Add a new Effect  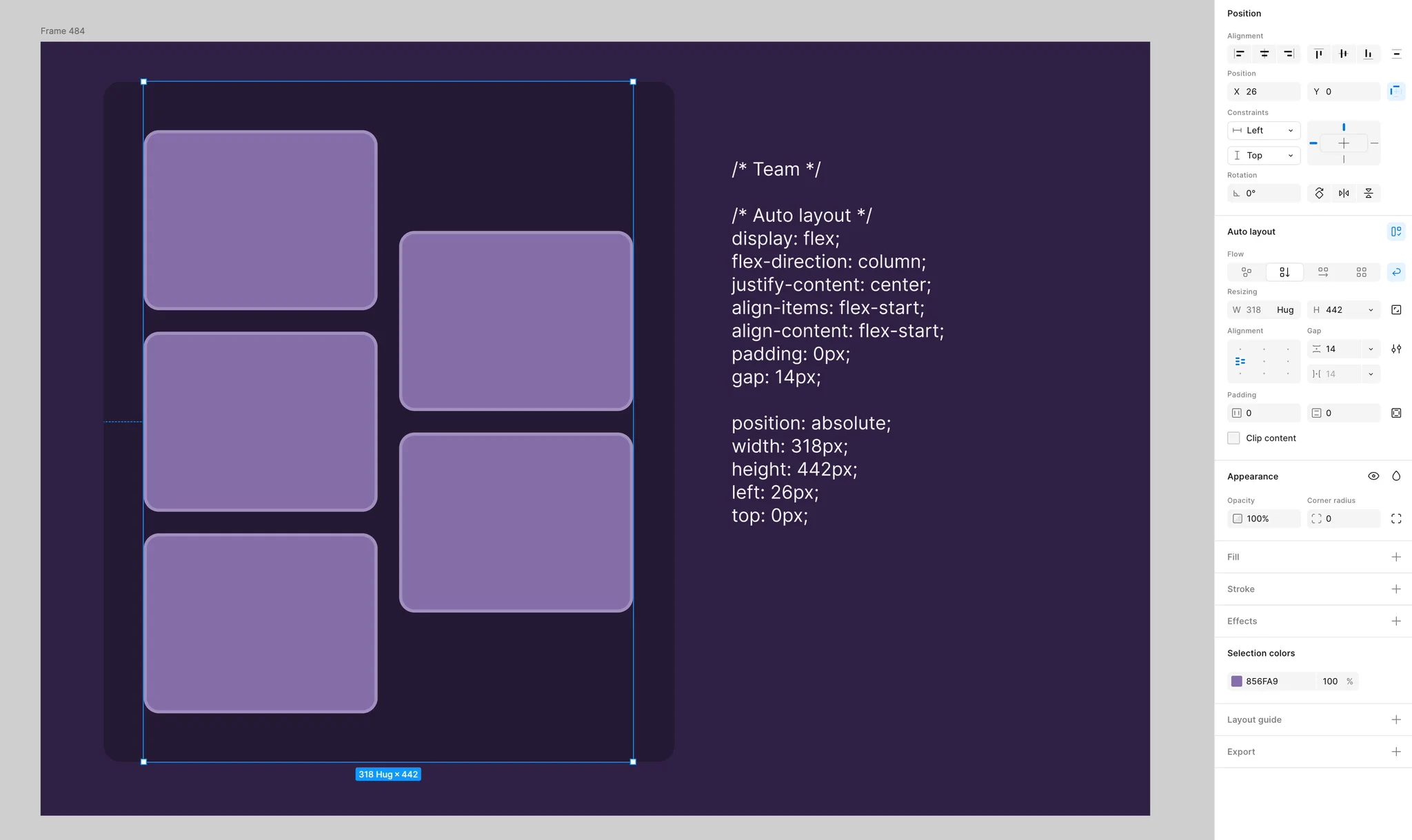tap(1396, 621)
